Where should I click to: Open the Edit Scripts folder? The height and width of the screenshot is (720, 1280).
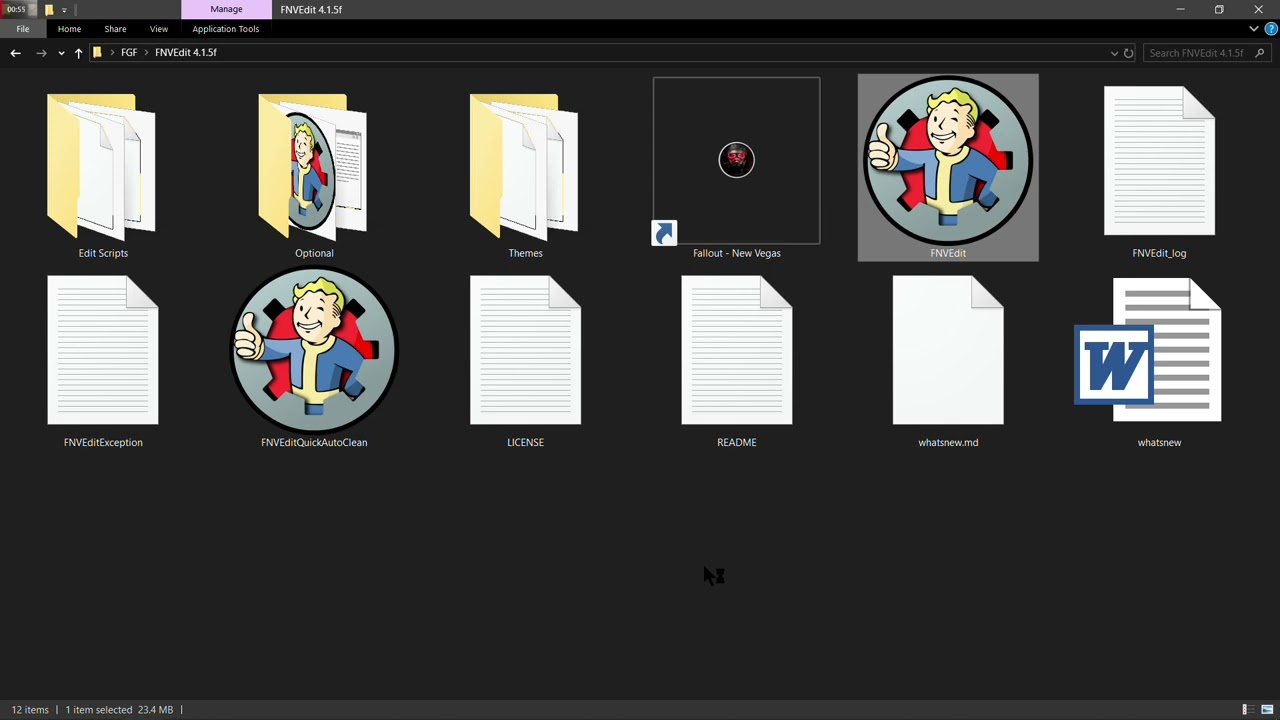[x=102, y=166]
